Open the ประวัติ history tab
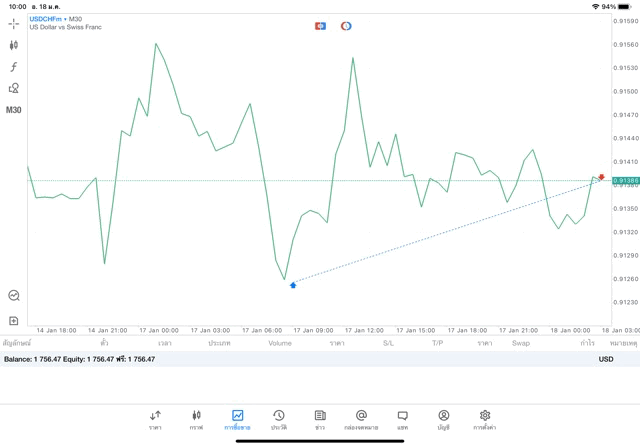The width and height of the screenshot is (640, 447). click(x=278, y=419)
